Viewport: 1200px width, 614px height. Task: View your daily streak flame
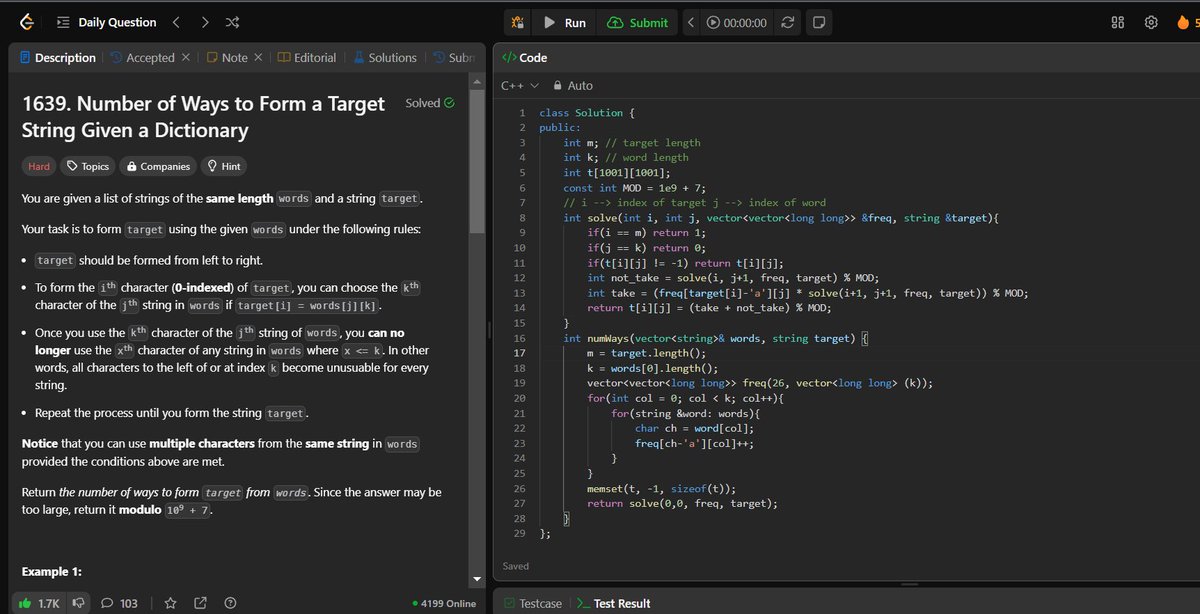(x=1185, y=21)
